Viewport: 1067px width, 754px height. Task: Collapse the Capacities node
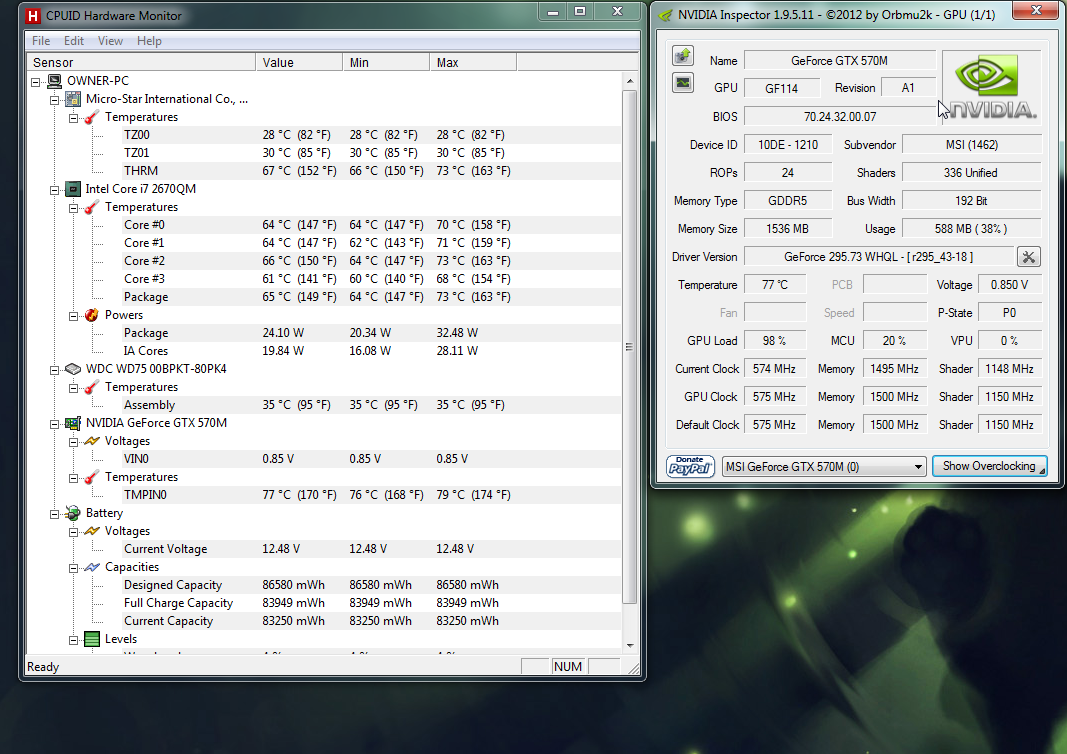coord(73,568)
